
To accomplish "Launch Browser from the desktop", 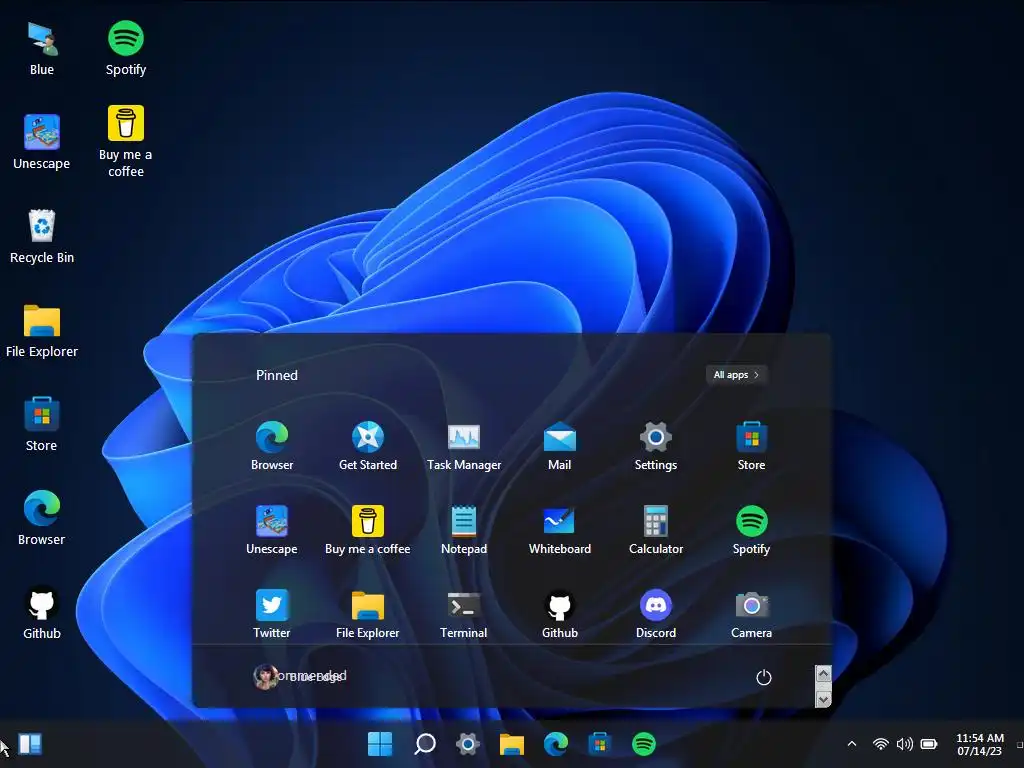I will click(42, 518).
